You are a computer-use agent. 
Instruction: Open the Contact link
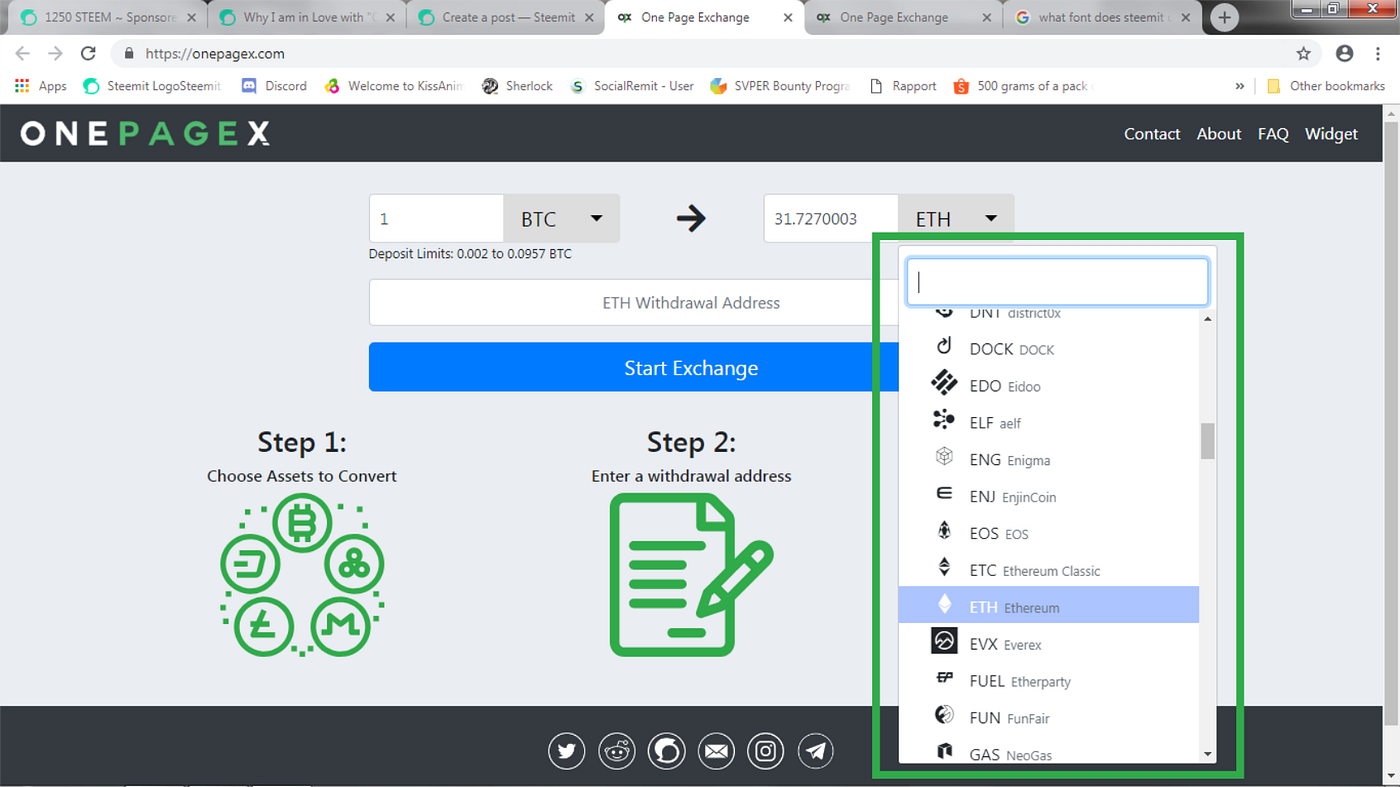coord(1152,134)
